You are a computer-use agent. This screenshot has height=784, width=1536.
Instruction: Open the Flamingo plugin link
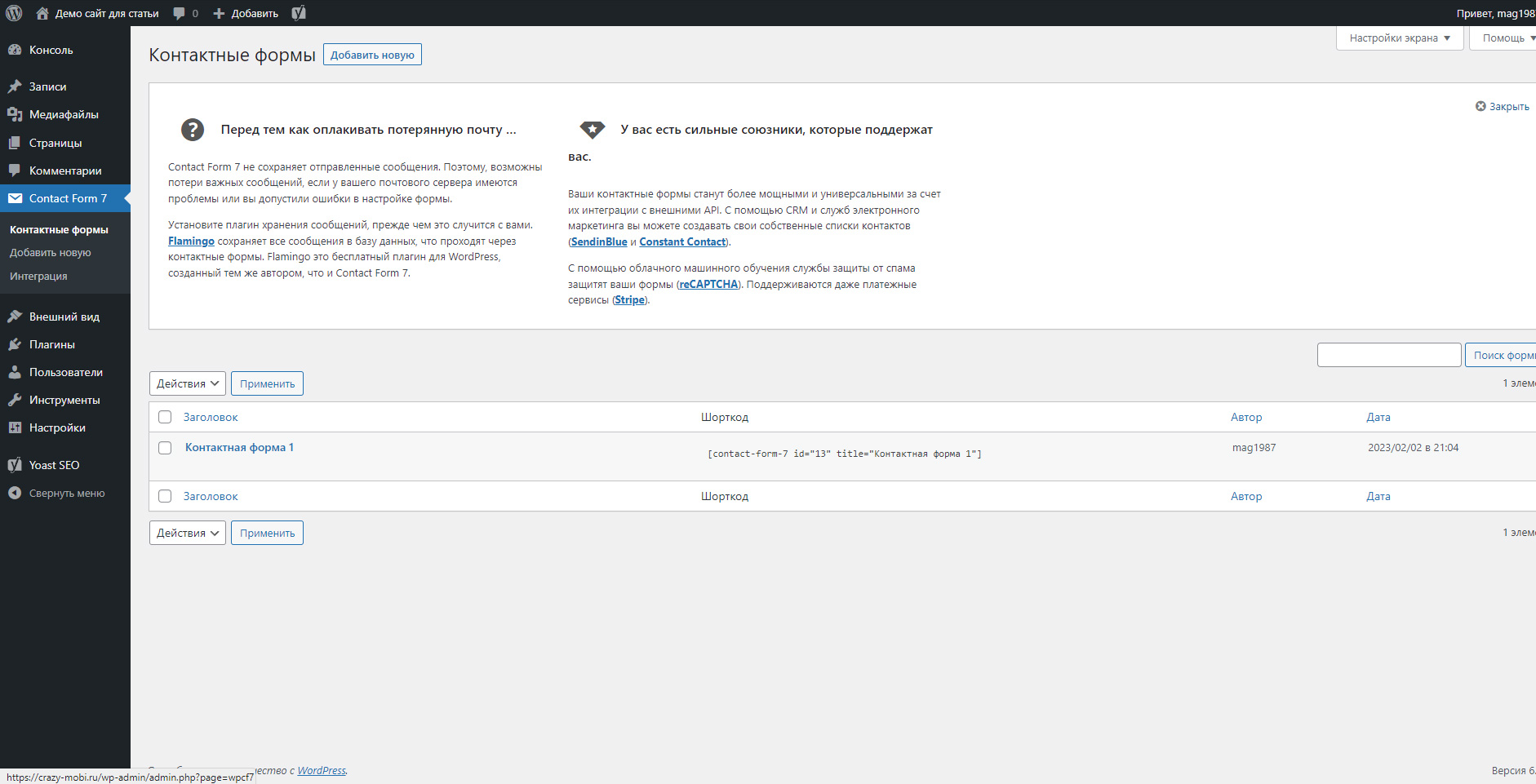(x=191, y=241)
